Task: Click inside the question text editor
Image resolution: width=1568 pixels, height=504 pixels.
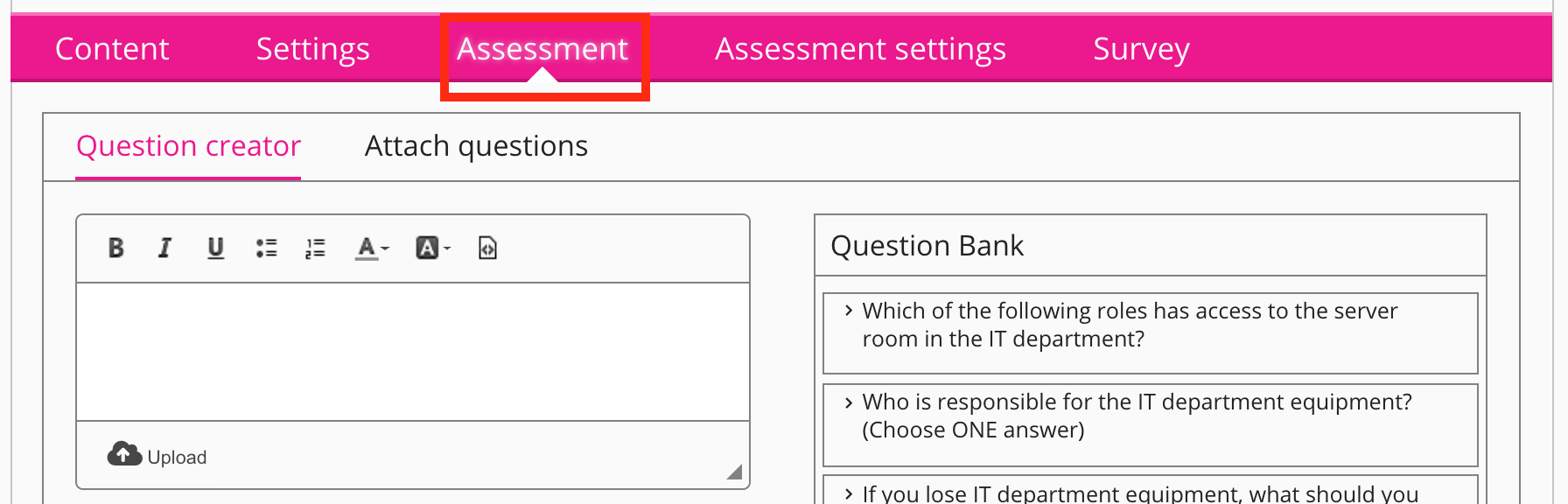Action: [413, 352]
